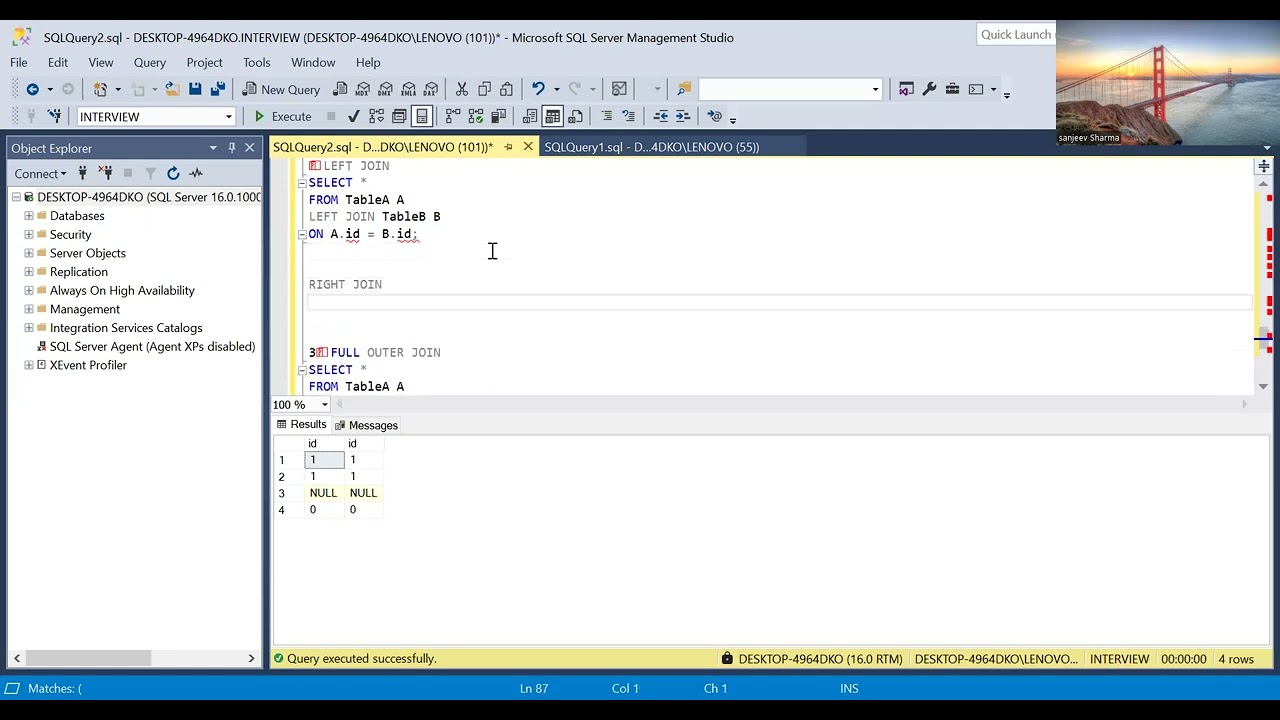
Task: Expand the XEvent Profiler node
Action: click(x=29, y=365)
